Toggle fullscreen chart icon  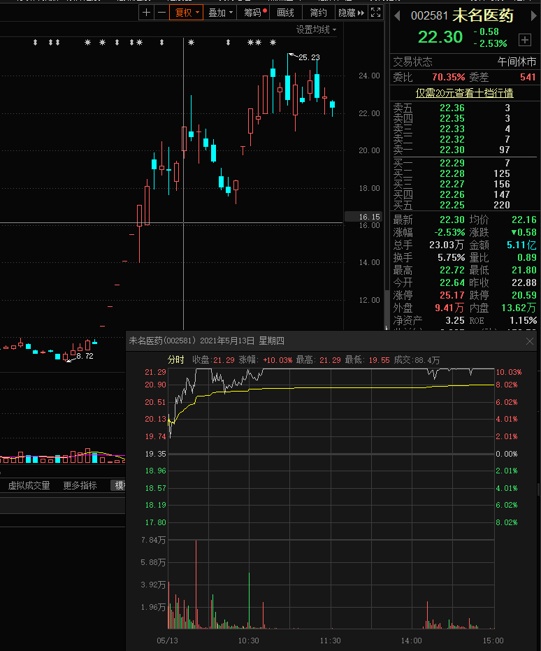(376, 12)
